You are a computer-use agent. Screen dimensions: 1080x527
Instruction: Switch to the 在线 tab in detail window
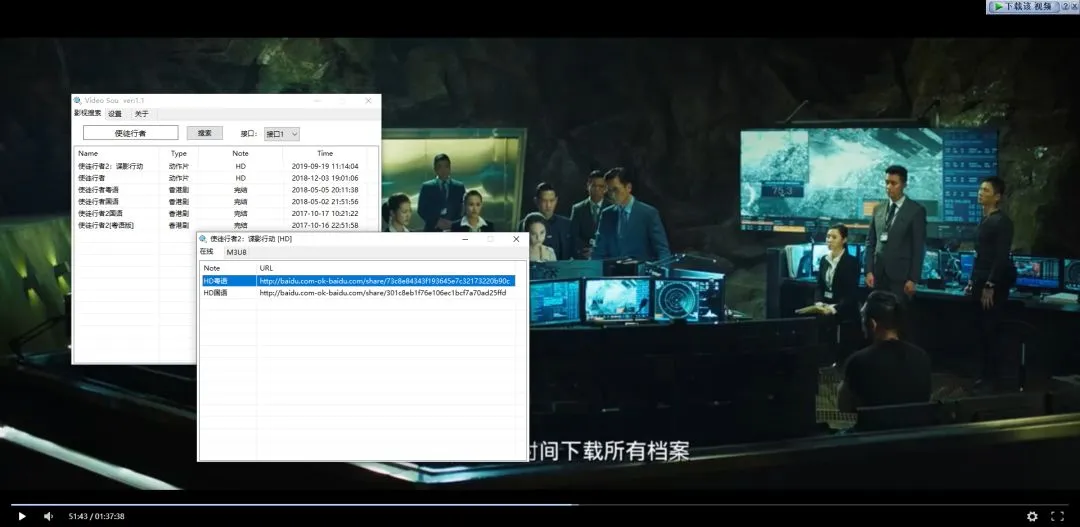[207, 252]
